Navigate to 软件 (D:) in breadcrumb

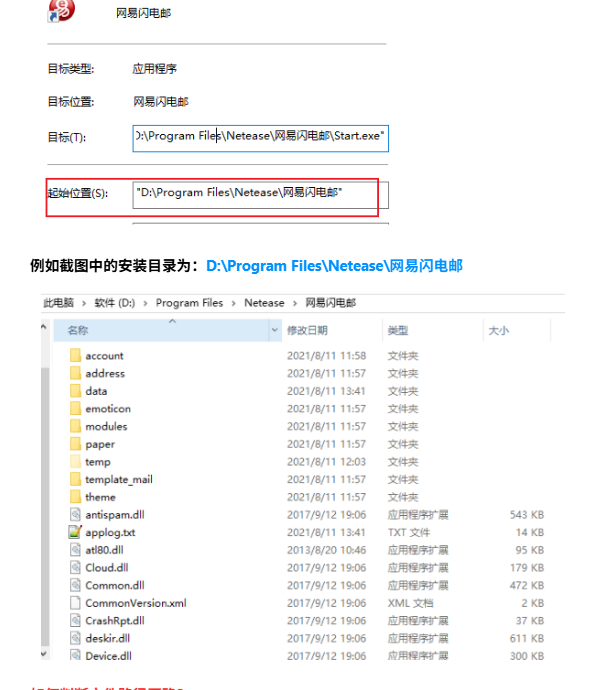[x=114, y=303]
